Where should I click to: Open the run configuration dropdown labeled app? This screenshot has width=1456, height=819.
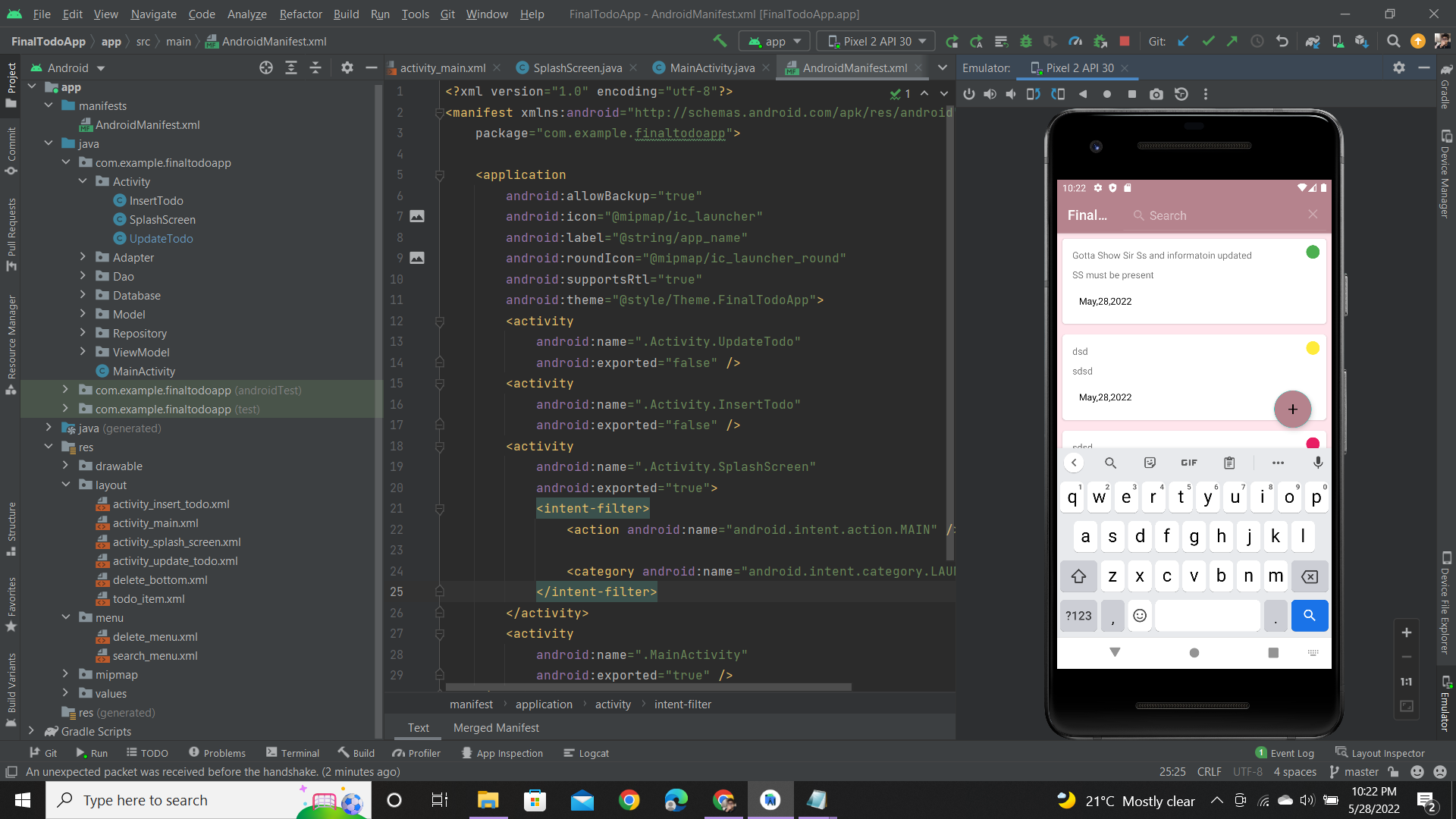coord(773,41)
